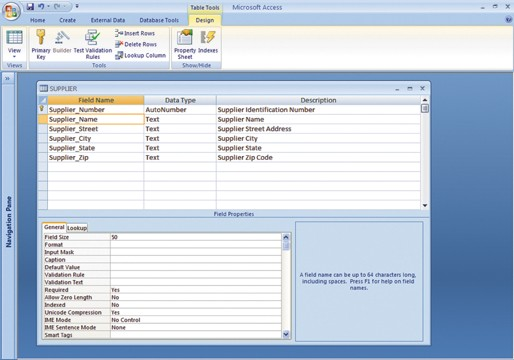
Task: Click the AutoNumber data type cell
Action: point(180,110)
